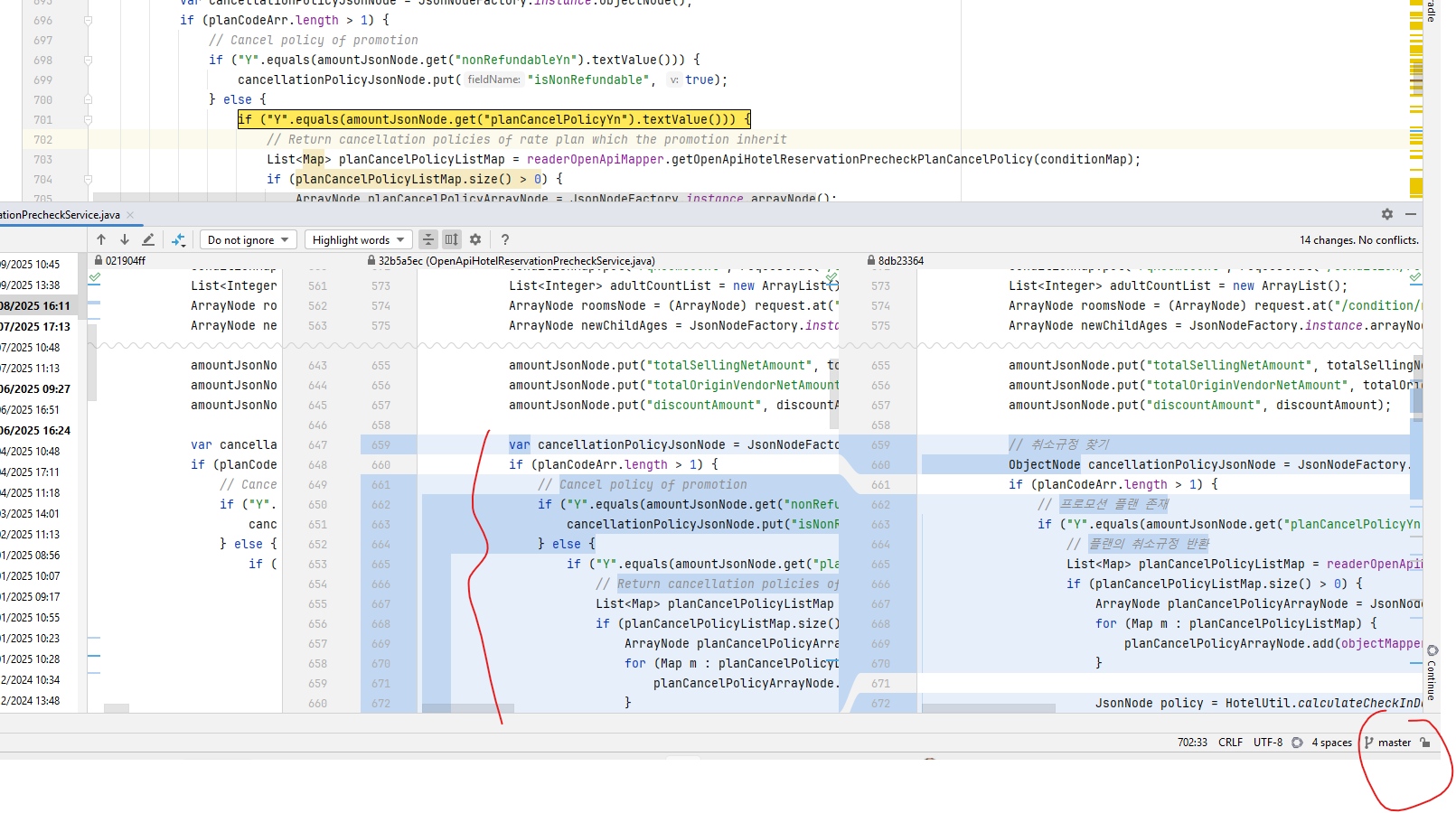The width and height of the screenshot is (1456, 813).
Task: Open the 'Highlight words' dropdown
Action: click(358, 239)
